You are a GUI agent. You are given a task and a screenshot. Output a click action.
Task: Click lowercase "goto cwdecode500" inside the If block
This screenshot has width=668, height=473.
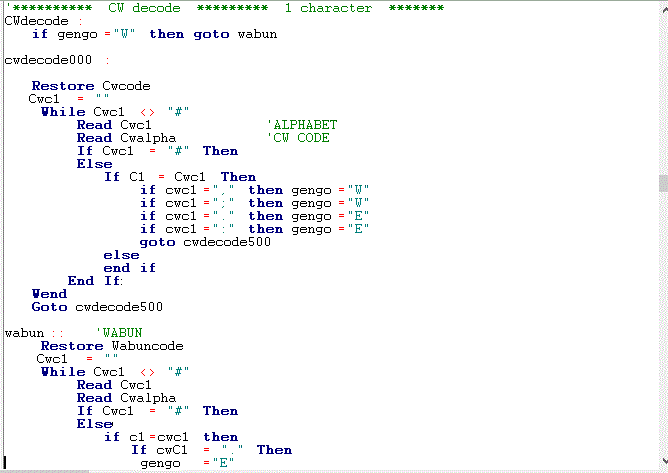[x=205, y=242]
